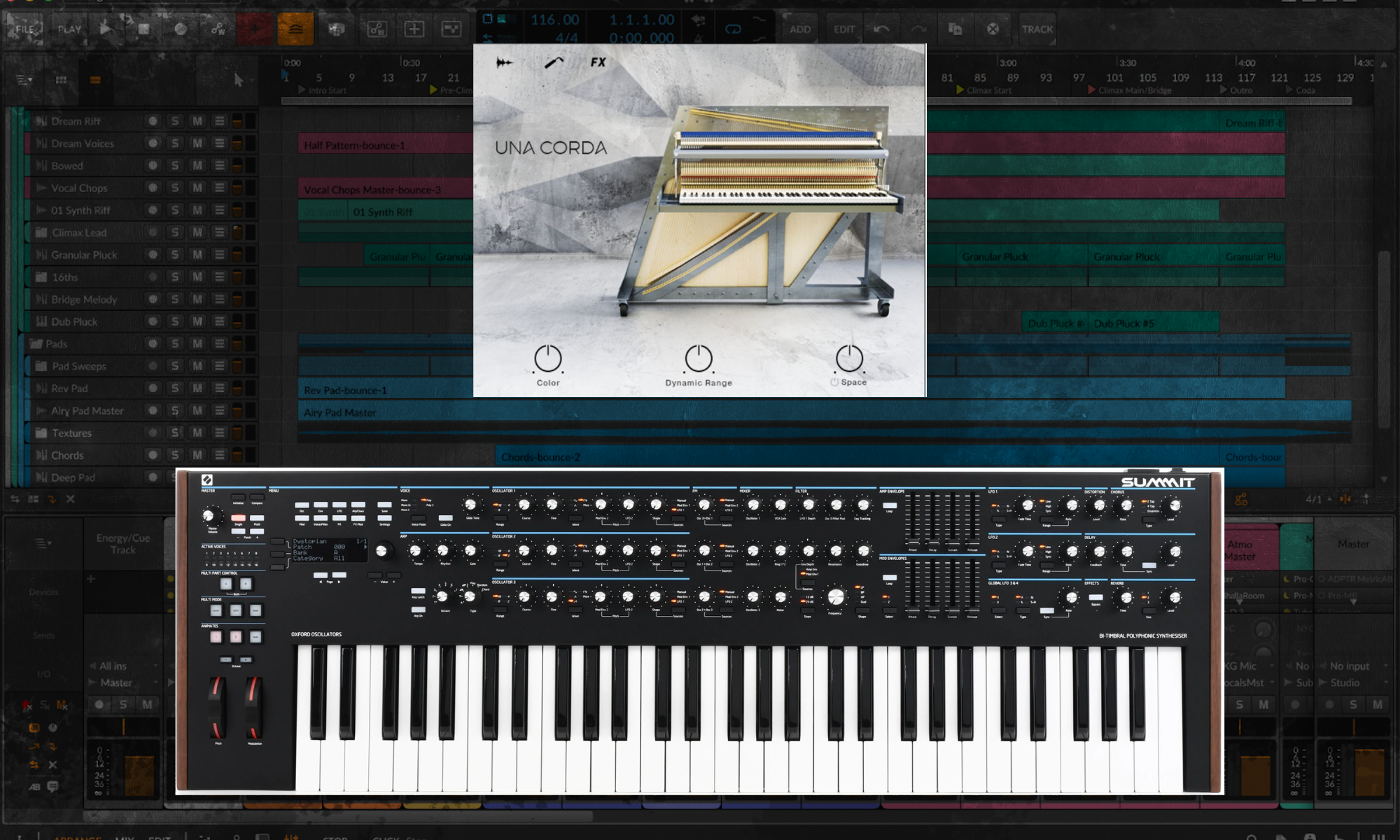This screenshot has width=1400, height=840.
Task: Click the EDIT button
Action: pos(843,29)
